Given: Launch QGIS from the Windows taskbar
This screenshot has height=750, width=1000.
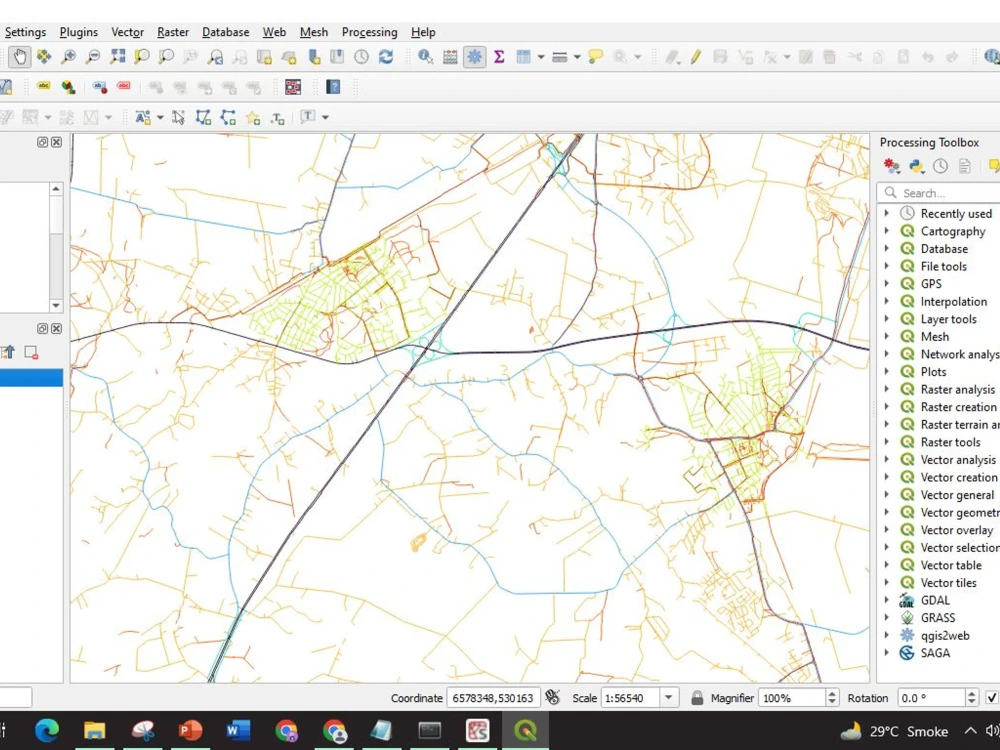Looking at the screenshot, I should point(524,731).
